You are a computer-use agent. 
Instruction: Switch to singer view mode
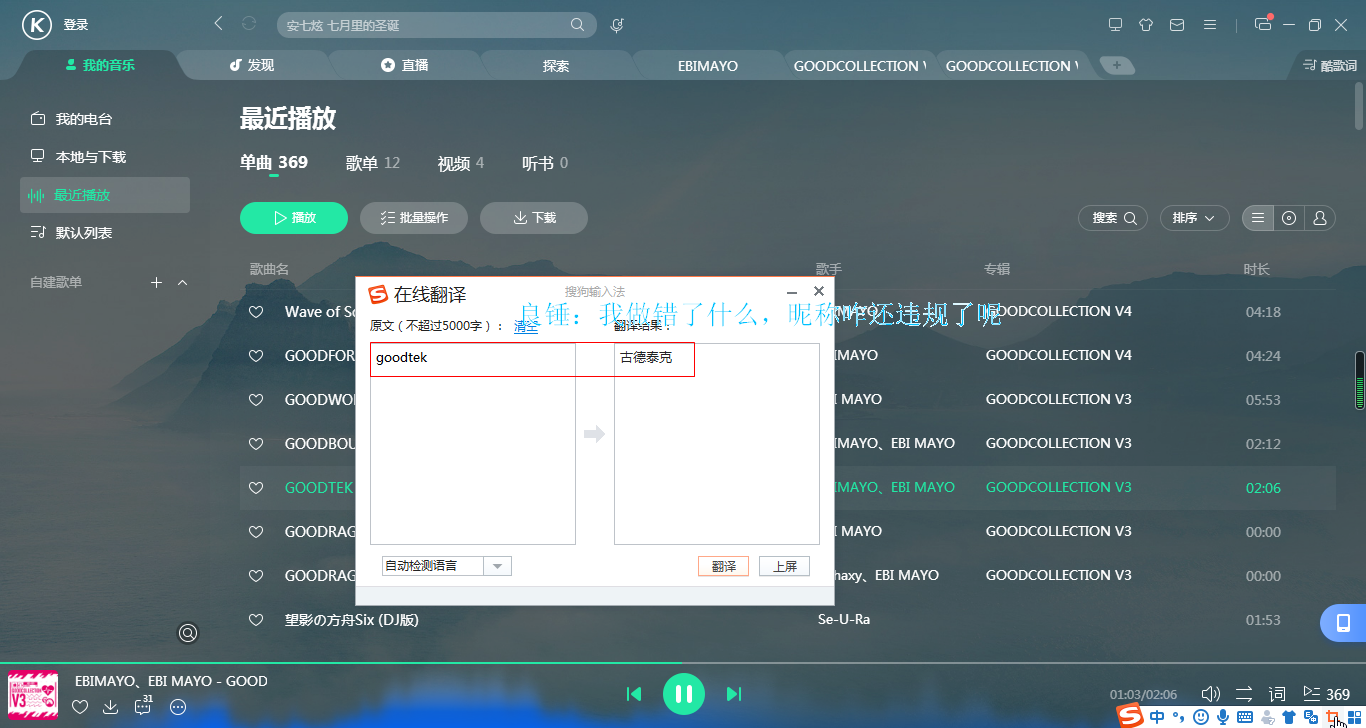click(1320, 218)
